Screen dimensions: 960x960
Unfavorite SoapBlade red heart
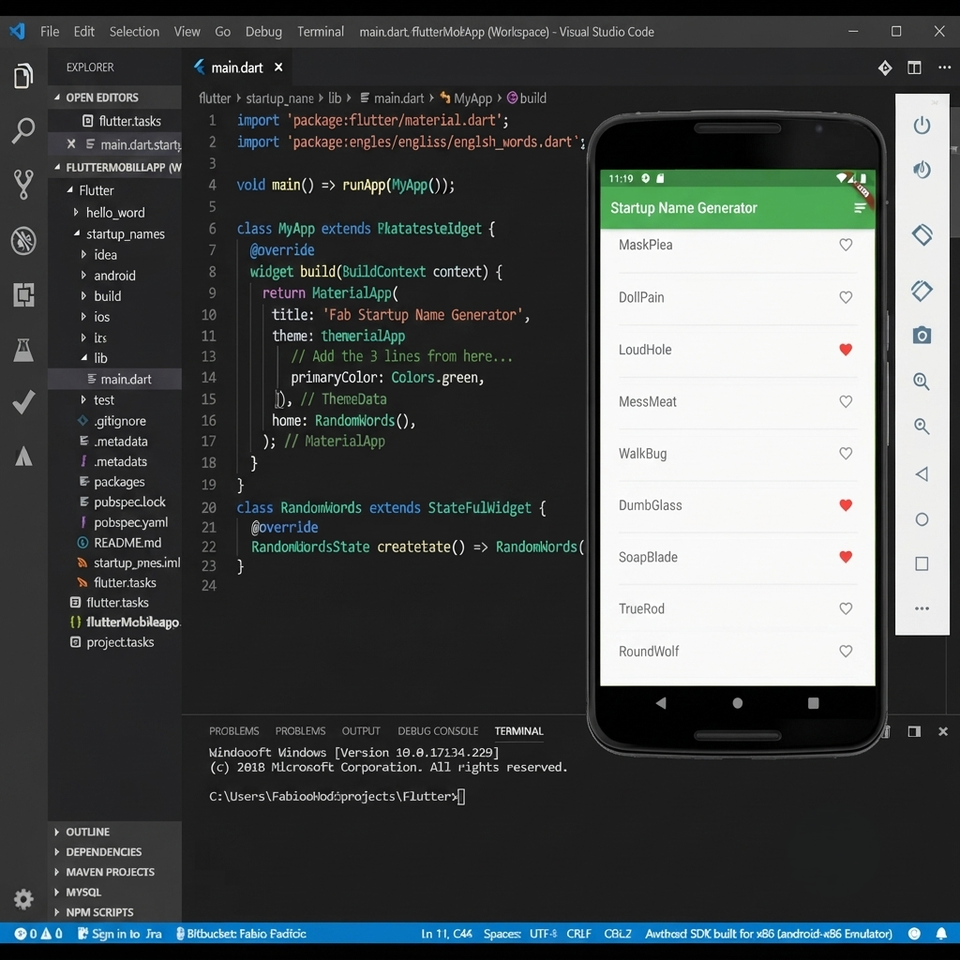[846, 557]
